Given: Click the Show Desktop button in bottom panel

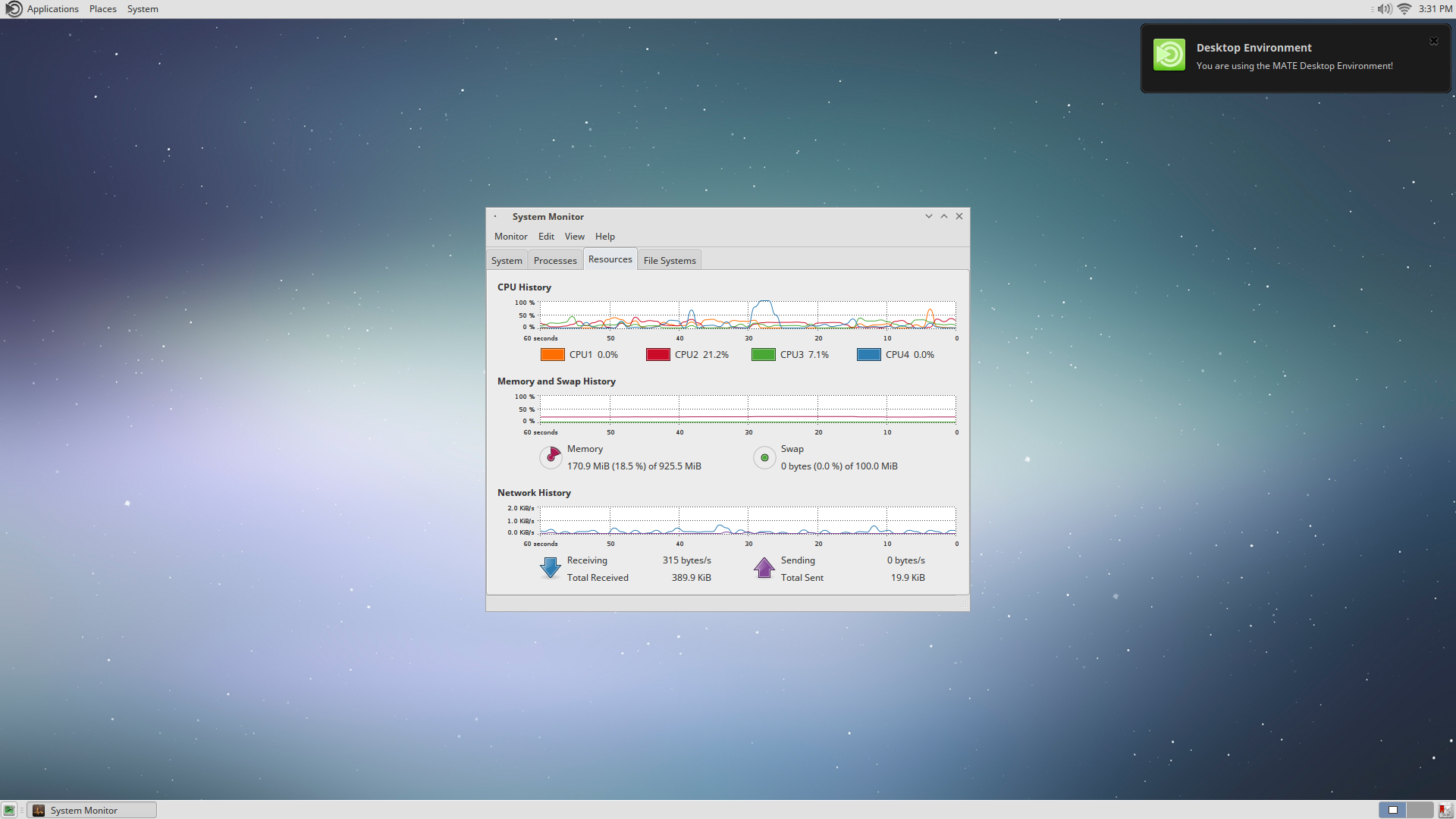Looking at the screenshot, I should (9, 810).
